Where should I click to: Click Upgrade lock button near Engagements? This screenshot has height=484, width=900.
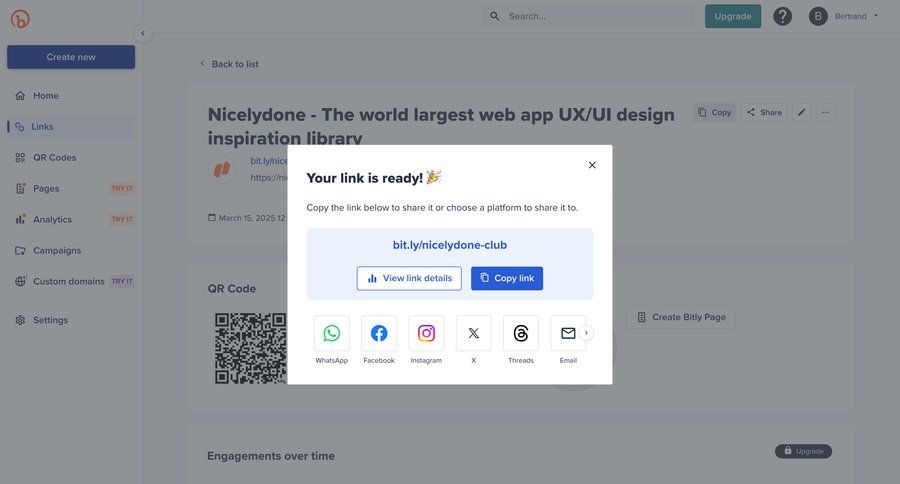coord(803,451)
